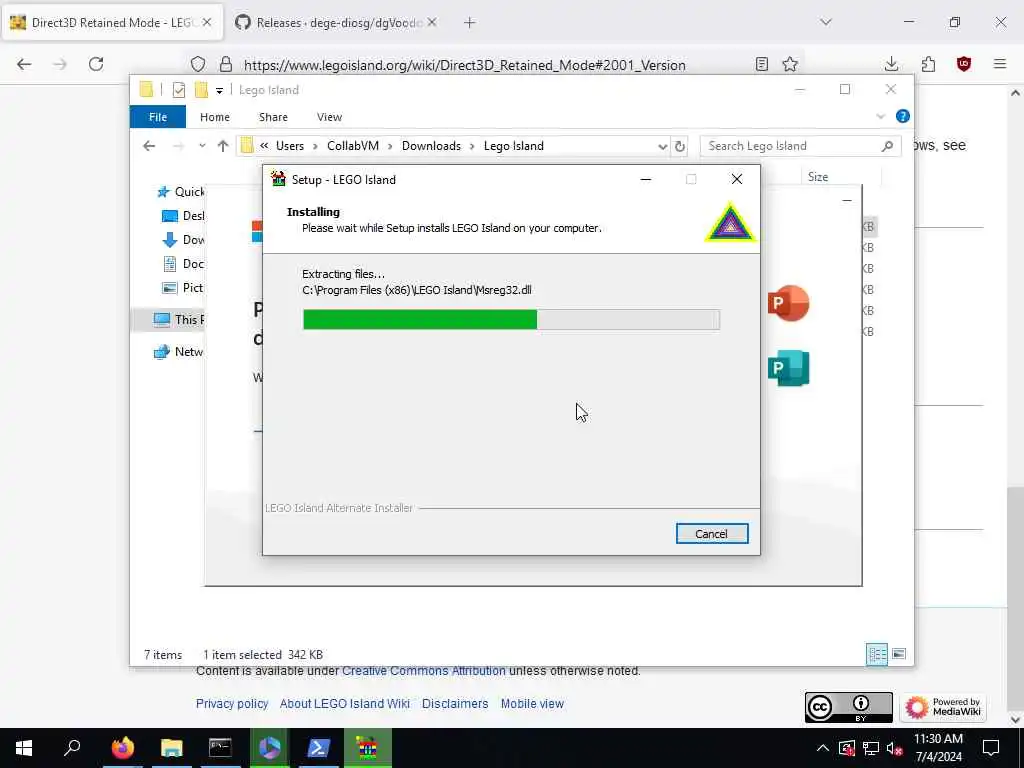
Task: Click the Explorer help icon
Action: pos(903,116)
